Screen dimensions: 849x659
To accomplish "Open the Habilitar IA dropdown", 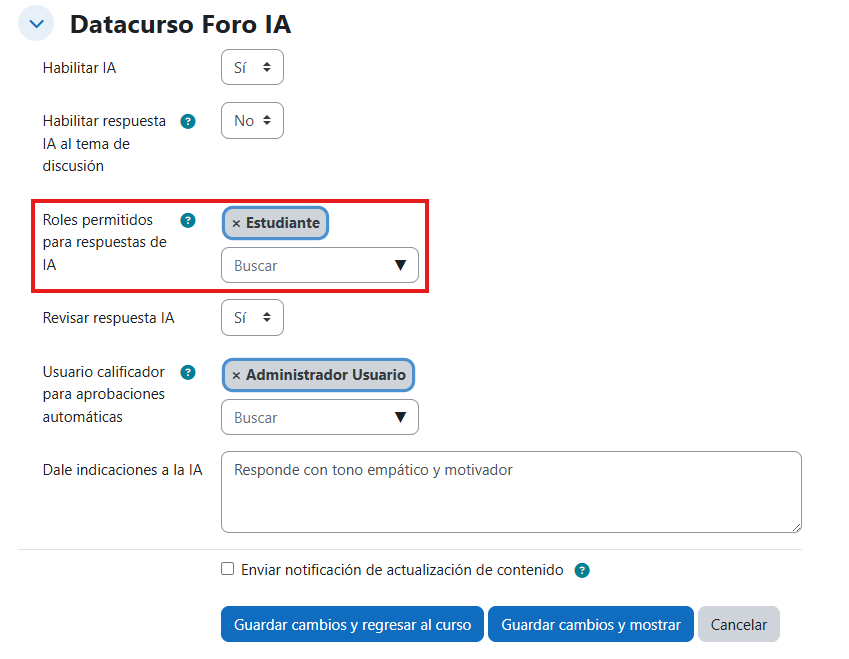I will pyautogui.click(x=252, y=67).
